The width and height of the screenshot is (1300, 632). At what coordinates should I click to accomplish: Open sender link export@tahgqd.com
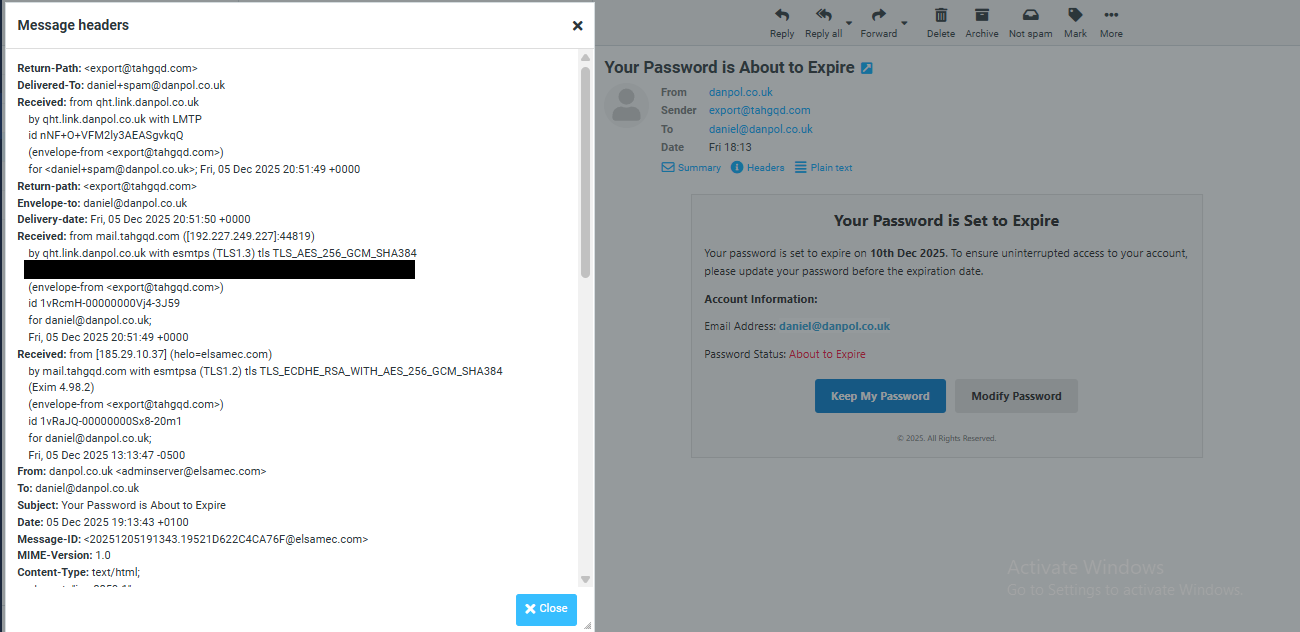(760, 110)
